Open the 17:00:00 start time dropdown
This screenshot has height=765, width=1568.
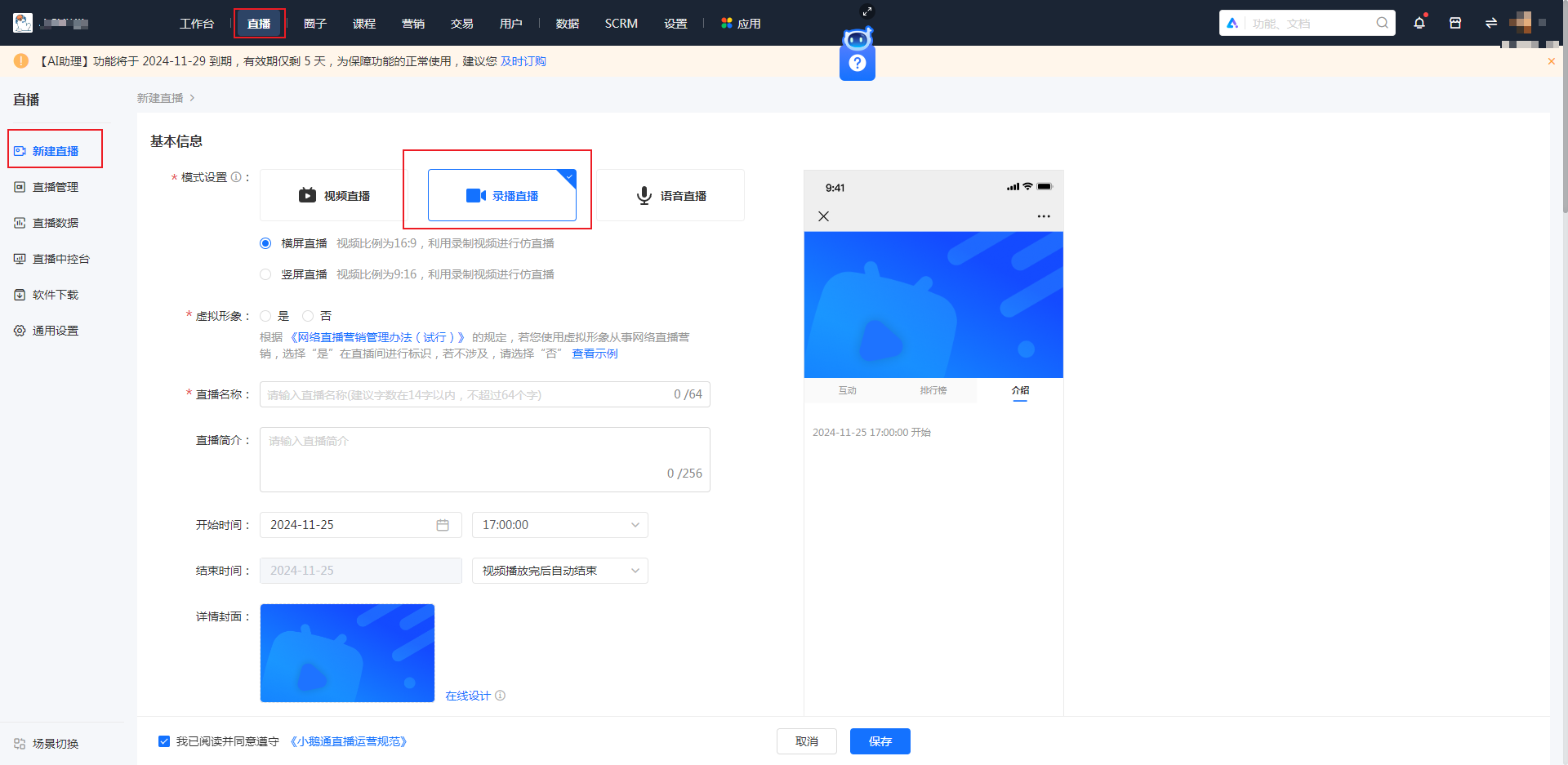pyautogui.click(x=559, y=525)
